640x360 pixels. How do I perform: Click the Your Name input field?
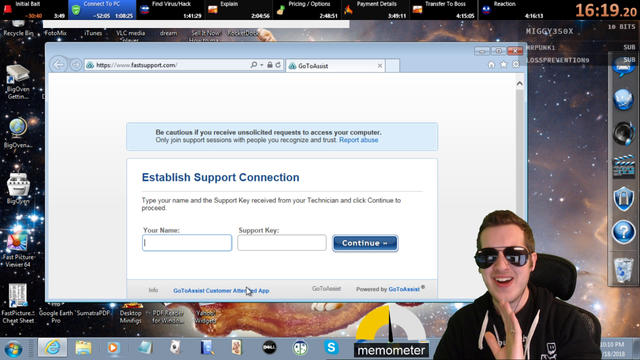click(187, 242)
